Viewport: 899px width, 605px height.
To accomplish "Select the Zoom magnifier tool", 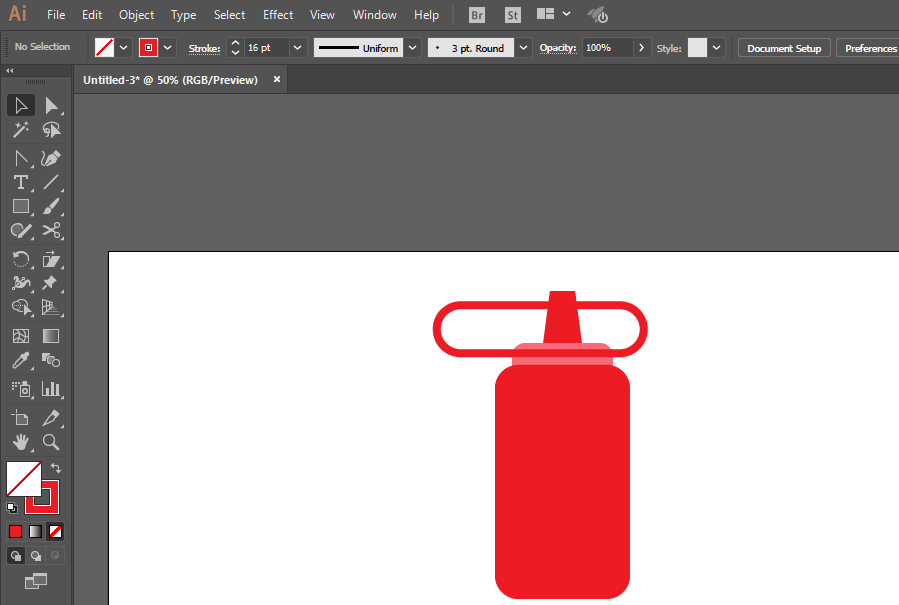I will click(x=51, y=442).
